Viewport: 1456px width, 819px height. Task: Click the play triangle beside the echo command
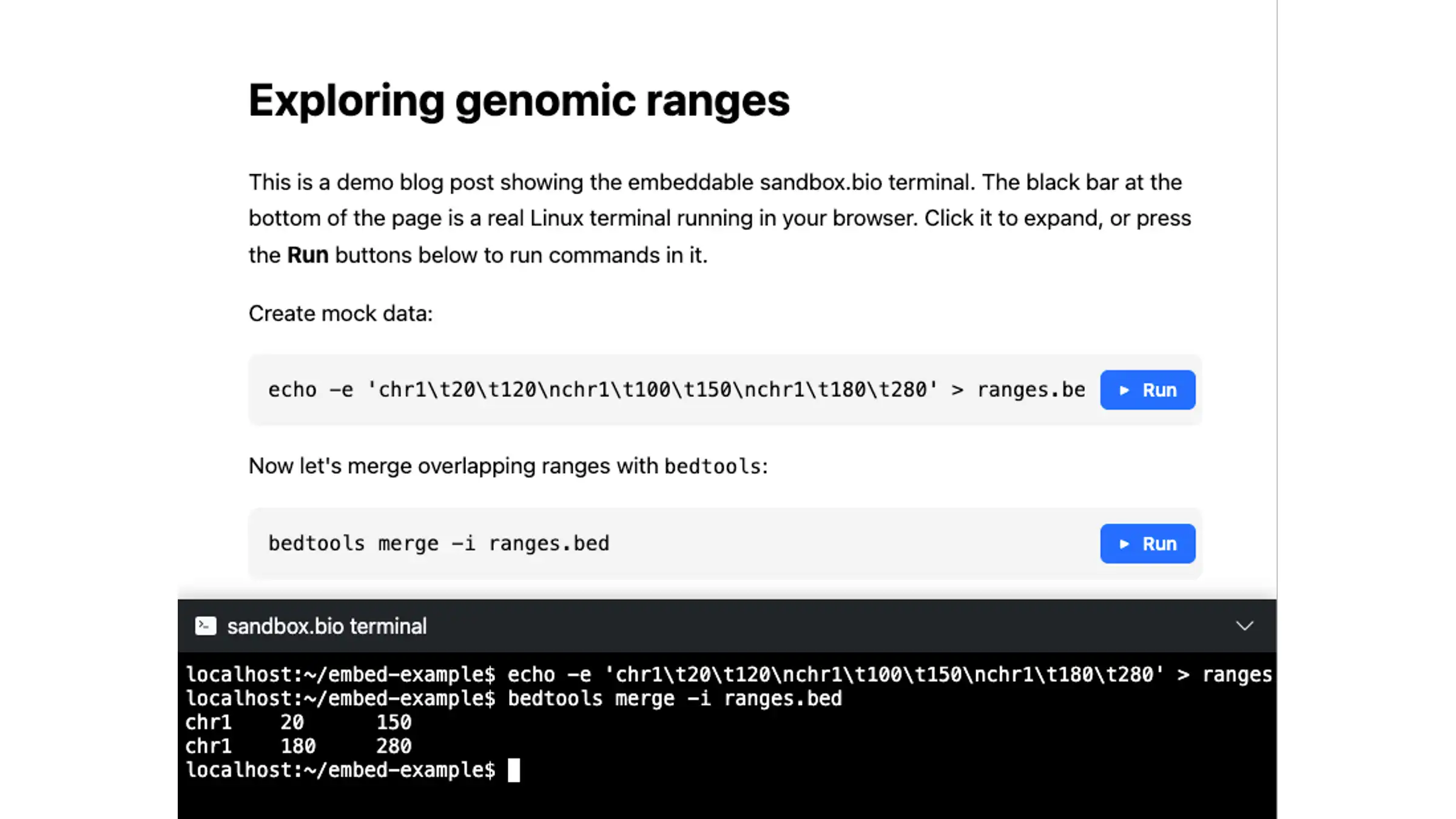point(1124,390)
